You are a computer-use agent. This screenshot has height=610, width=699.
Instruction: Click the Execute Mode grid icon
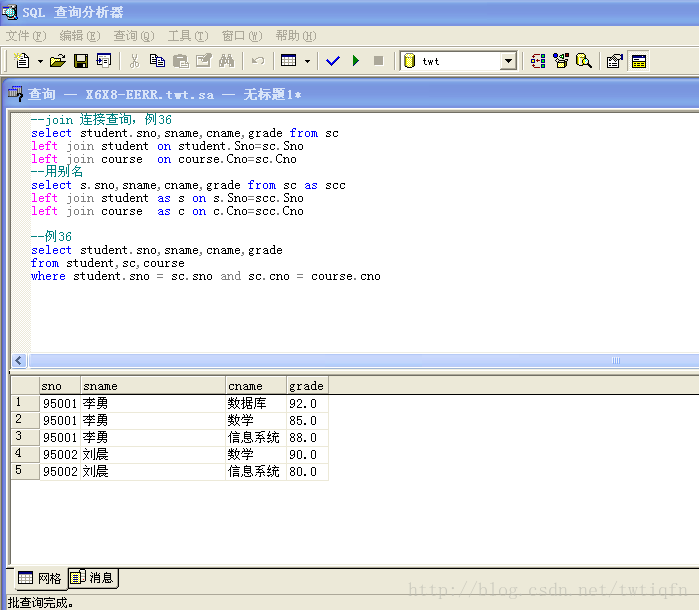(288, 61)
